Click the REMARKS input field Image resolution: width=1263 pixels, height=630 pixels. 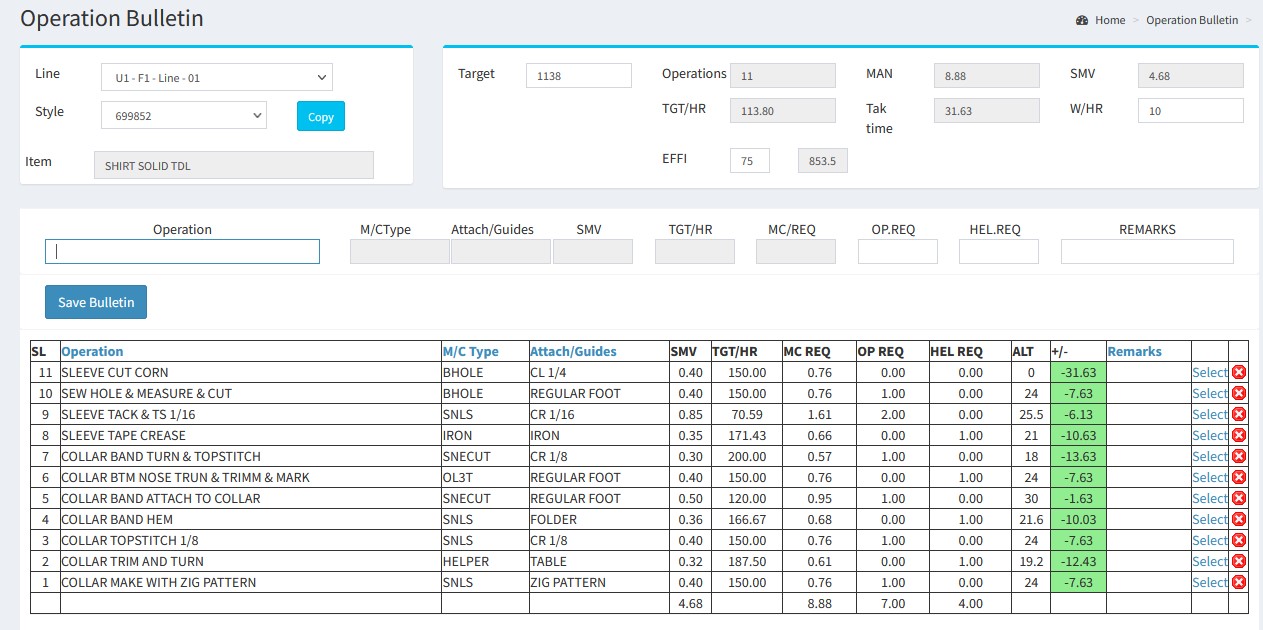click(x=1146, y=252)
